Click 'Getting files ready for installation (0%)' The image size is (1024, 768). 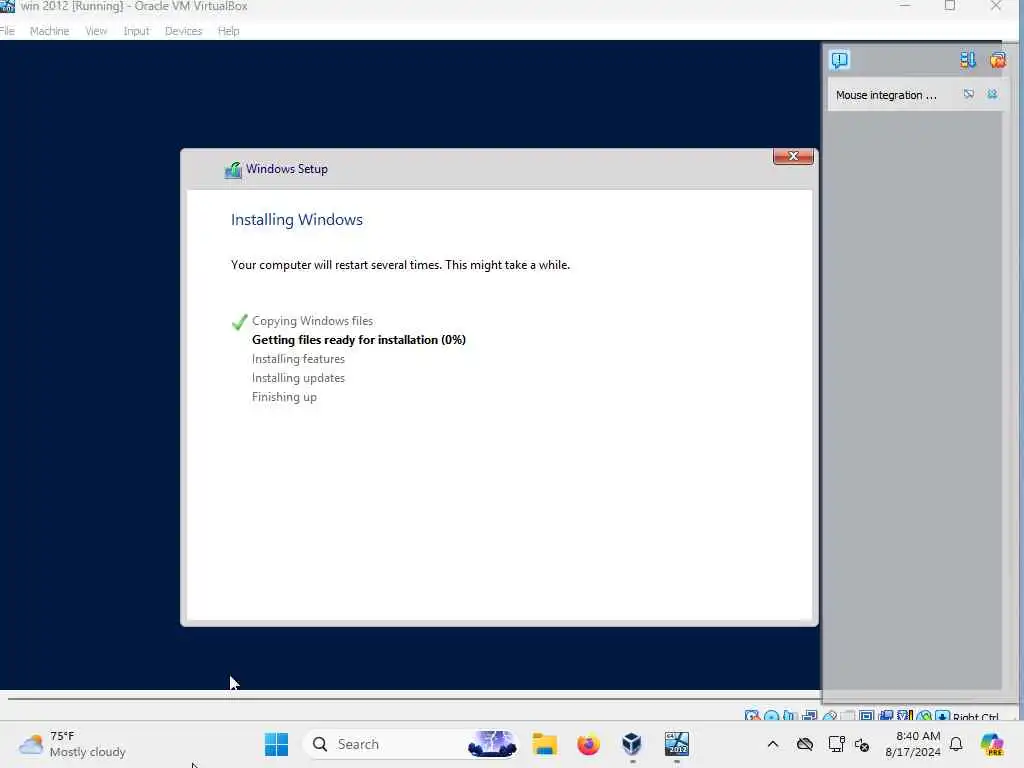click(x=359, y=340)
